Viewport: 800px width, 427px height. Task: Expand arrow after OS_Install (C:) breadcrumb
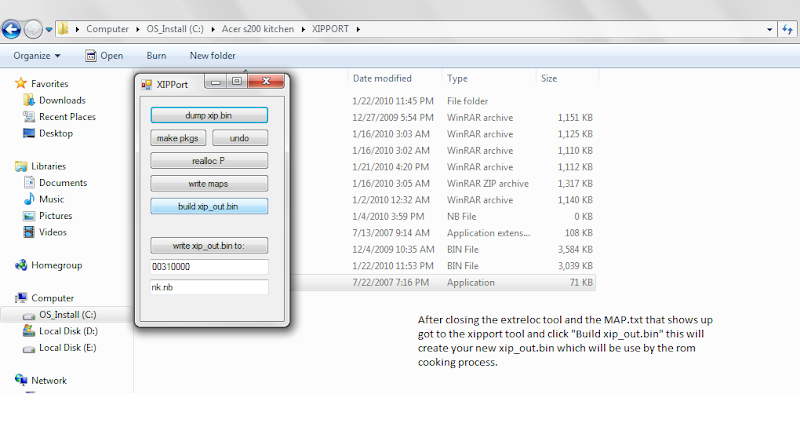click(213, 29)
